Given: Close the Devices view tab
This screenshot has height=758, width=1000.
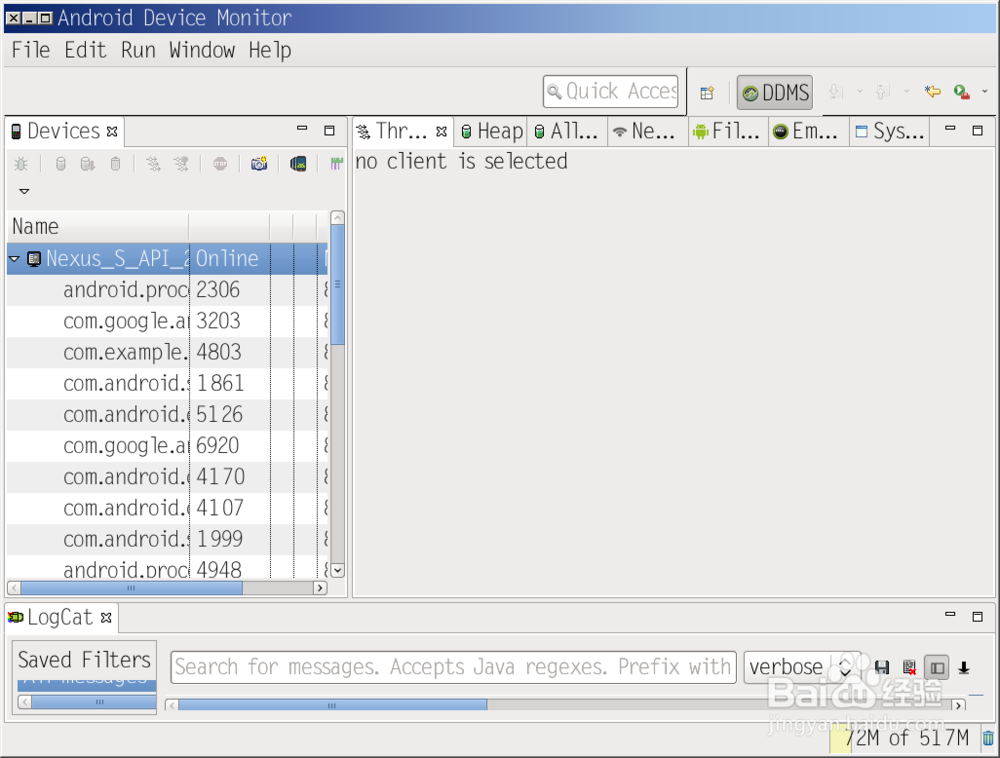Looking at the screenshot, I should [x=112, y=131].
